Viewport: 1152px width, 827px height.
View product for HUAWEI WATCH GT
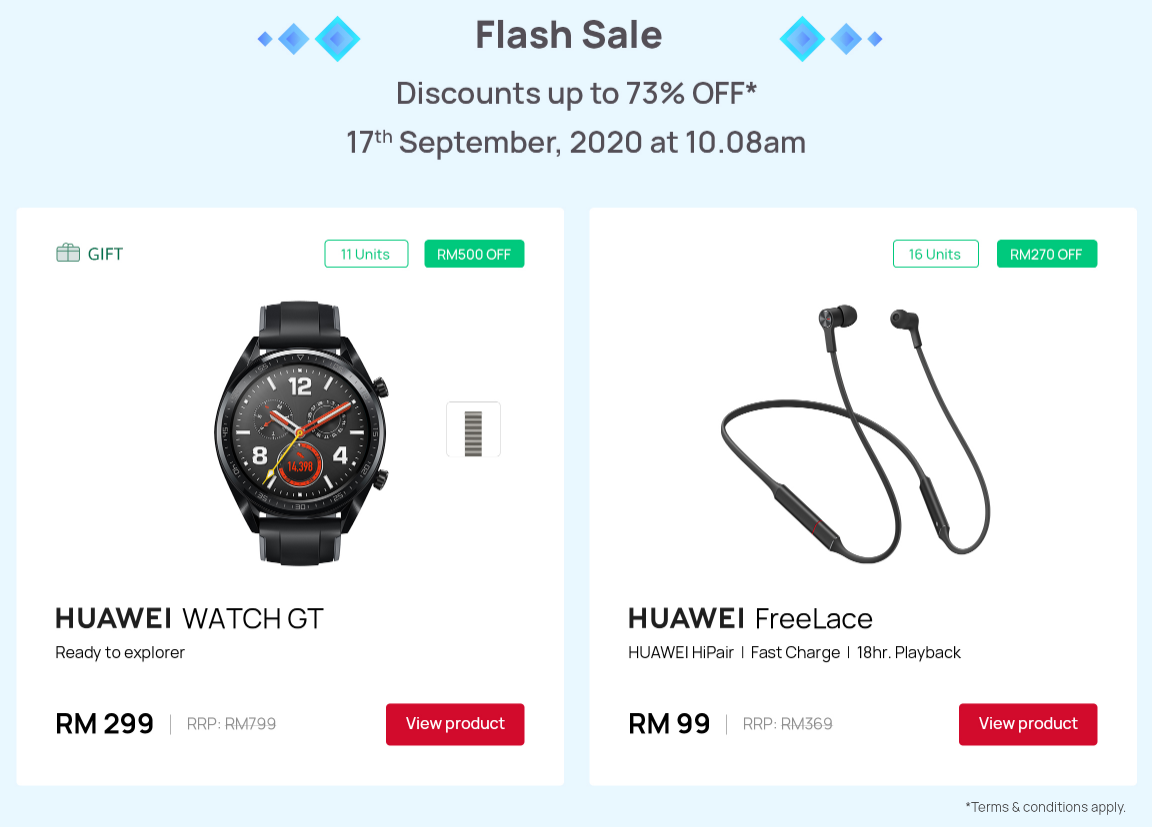[455, 724]
